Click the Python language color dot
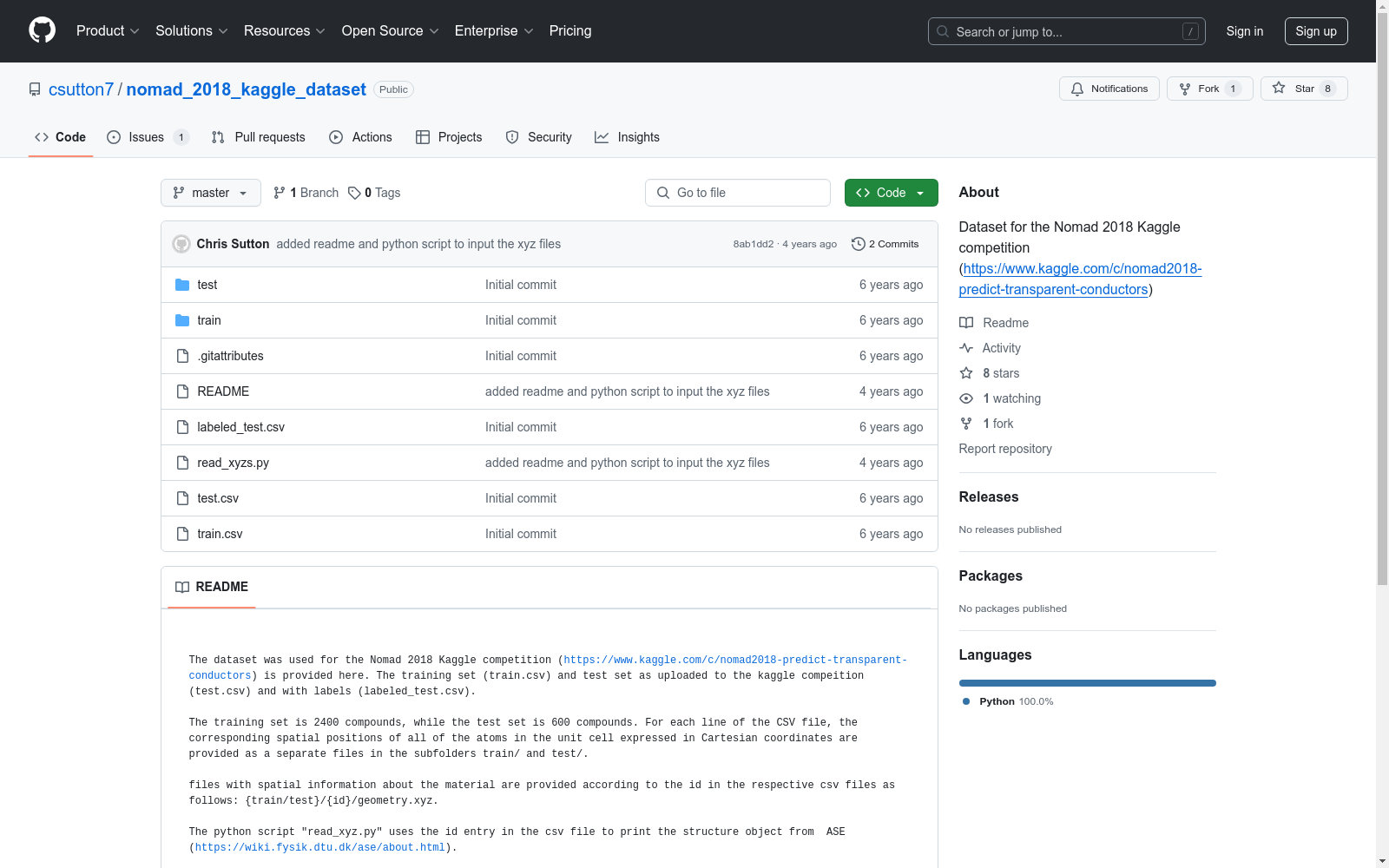This screenshot has width=1389, height=868. 966,701
